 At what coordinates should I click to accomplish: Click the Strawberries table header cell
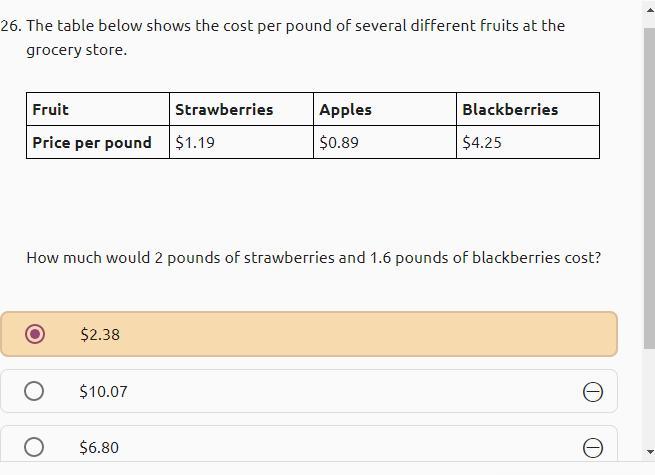click(224, 110)
